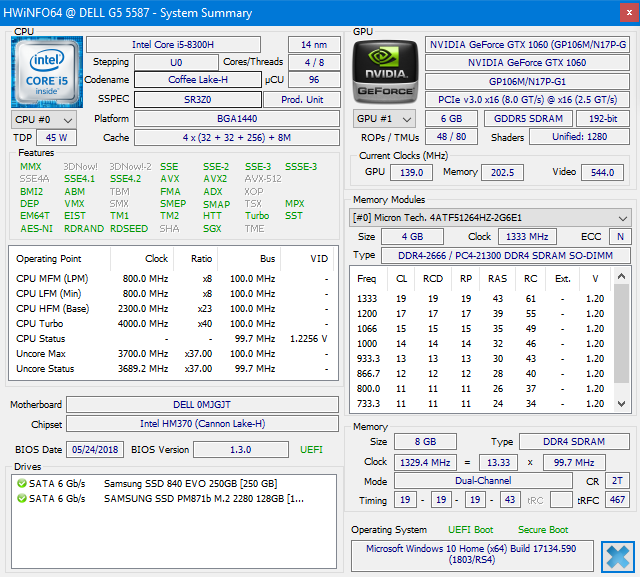
Task: Click the Video clock value 544.0
Action: [x=602, y=173]
